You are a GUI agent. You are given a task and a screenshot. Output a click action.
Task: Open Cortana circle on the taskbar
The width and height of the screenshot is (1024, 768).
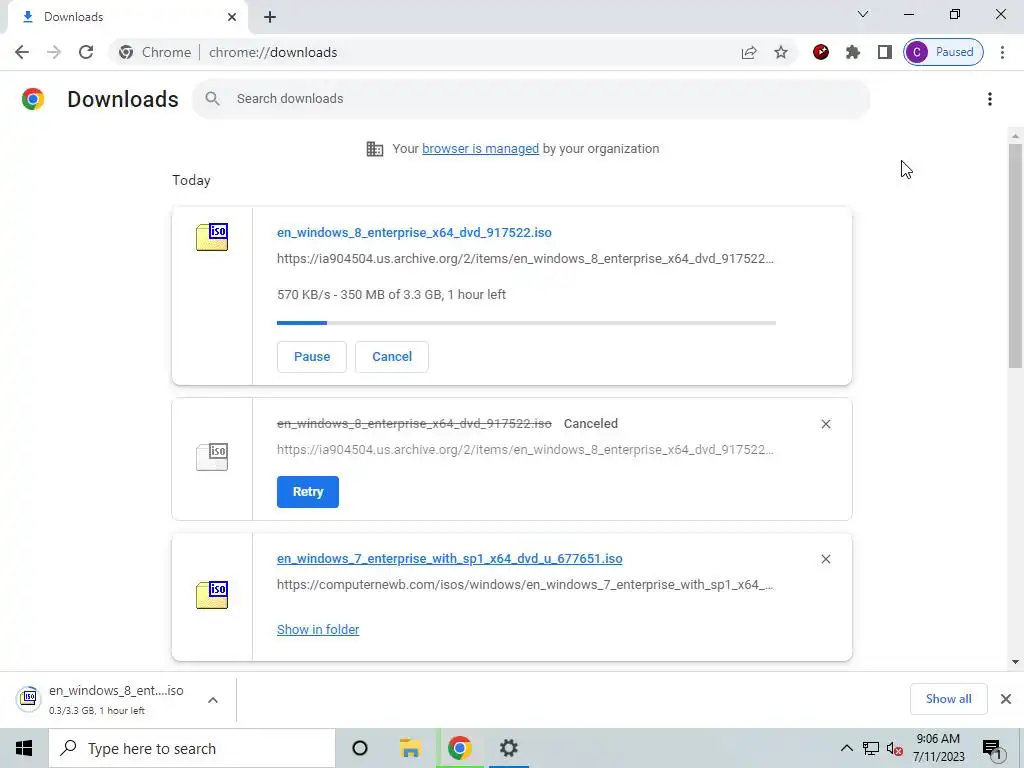pyautogui.click(x=360, y=748)
